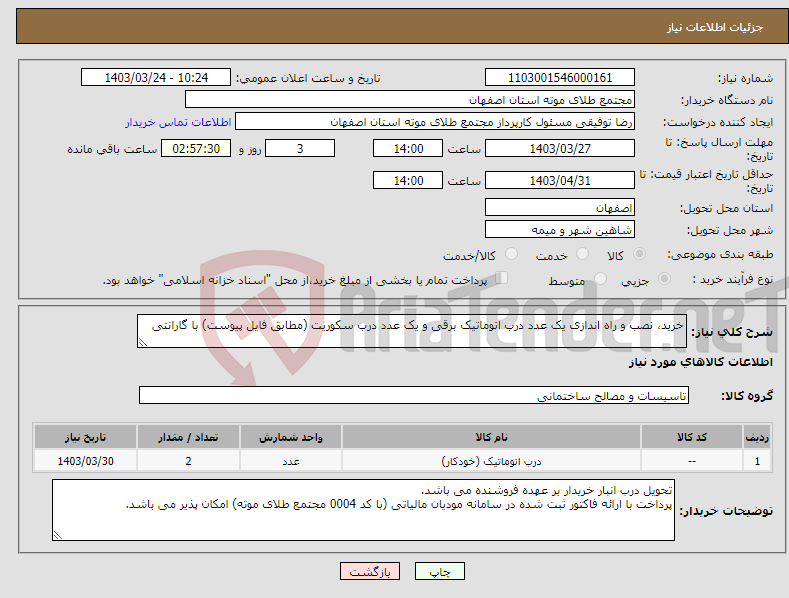
Task: Toggle the Islamic treasury payment checkbox
Action: tap(502, 278)
